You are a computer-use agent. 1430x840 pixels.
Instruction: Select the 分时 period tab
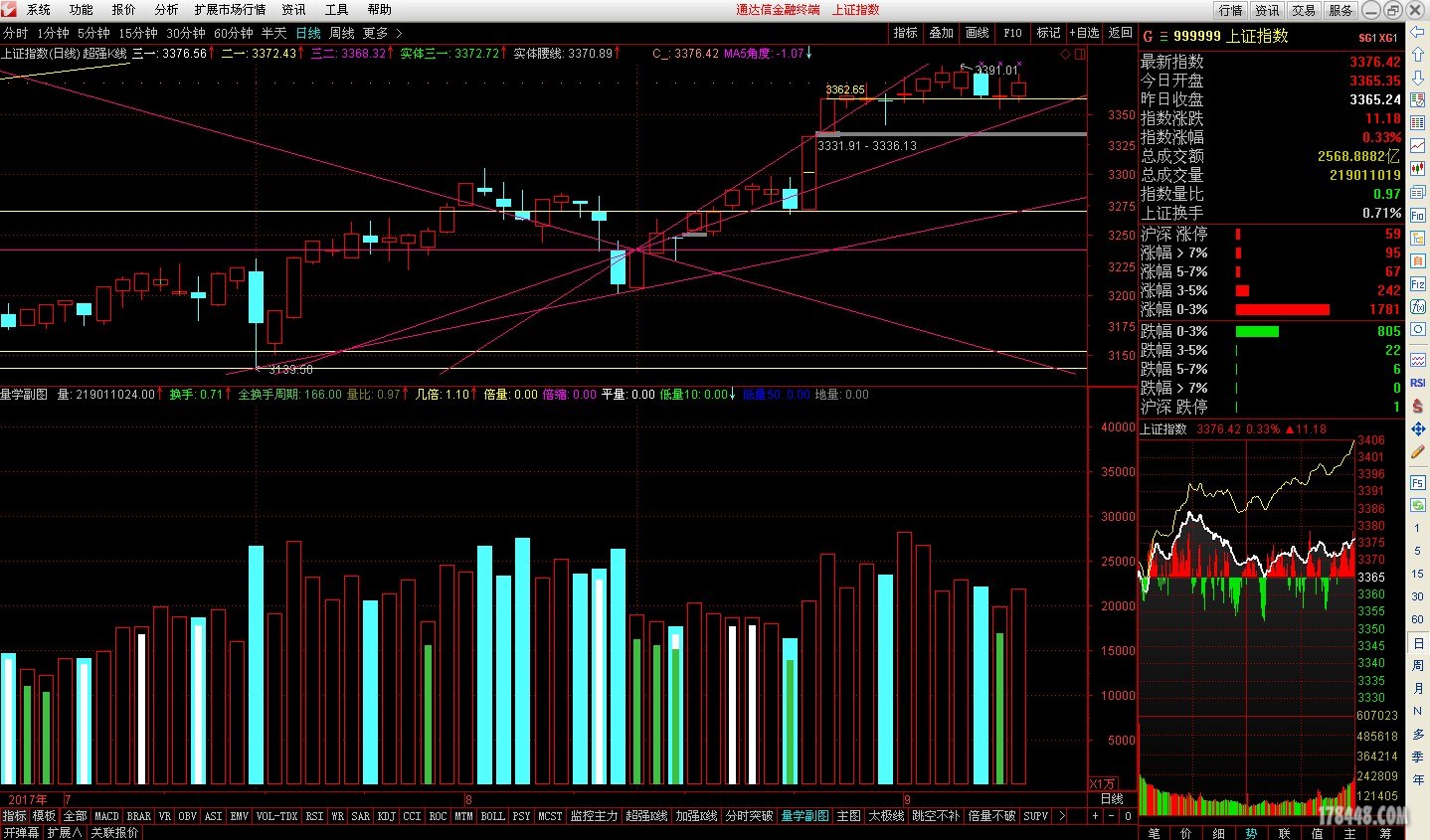coord(16,33)
